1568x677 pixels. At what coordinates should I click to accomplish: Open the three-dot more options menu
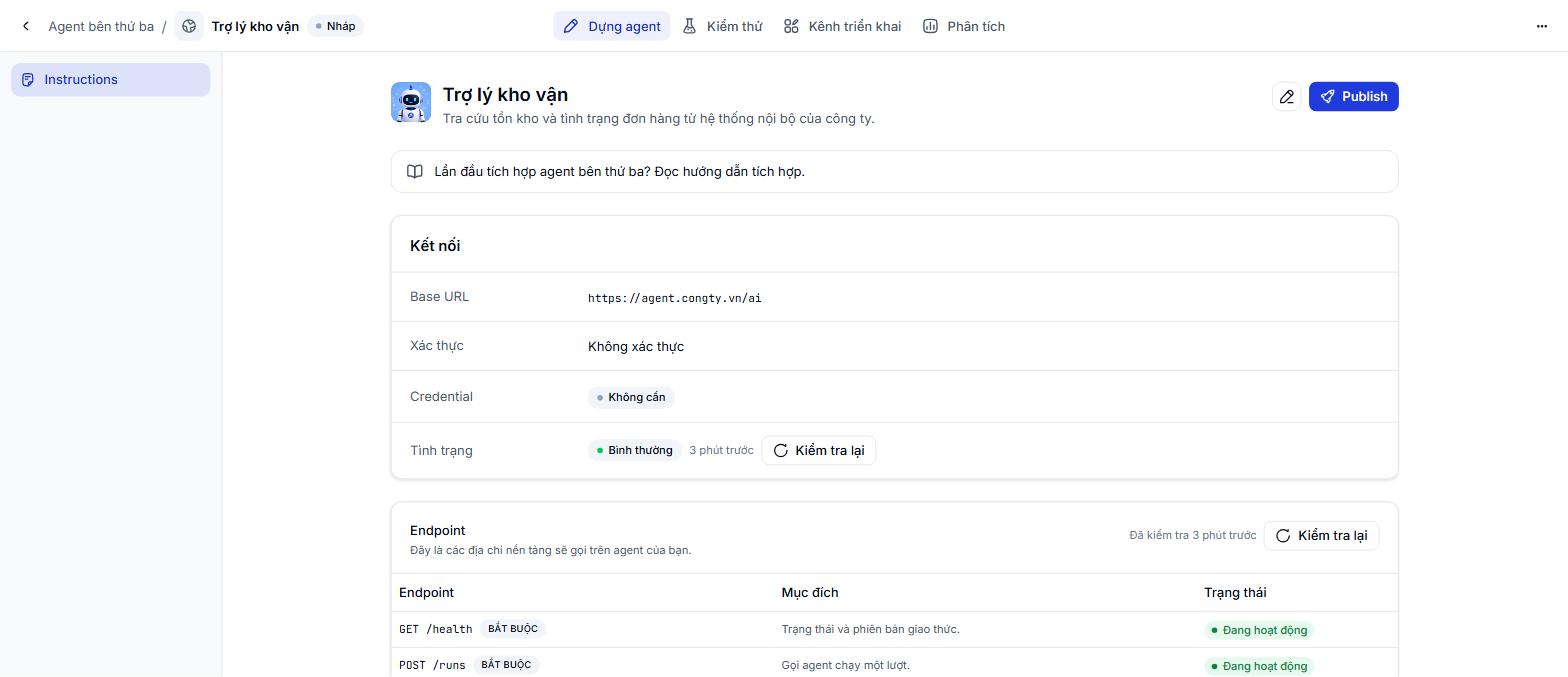1541,26
